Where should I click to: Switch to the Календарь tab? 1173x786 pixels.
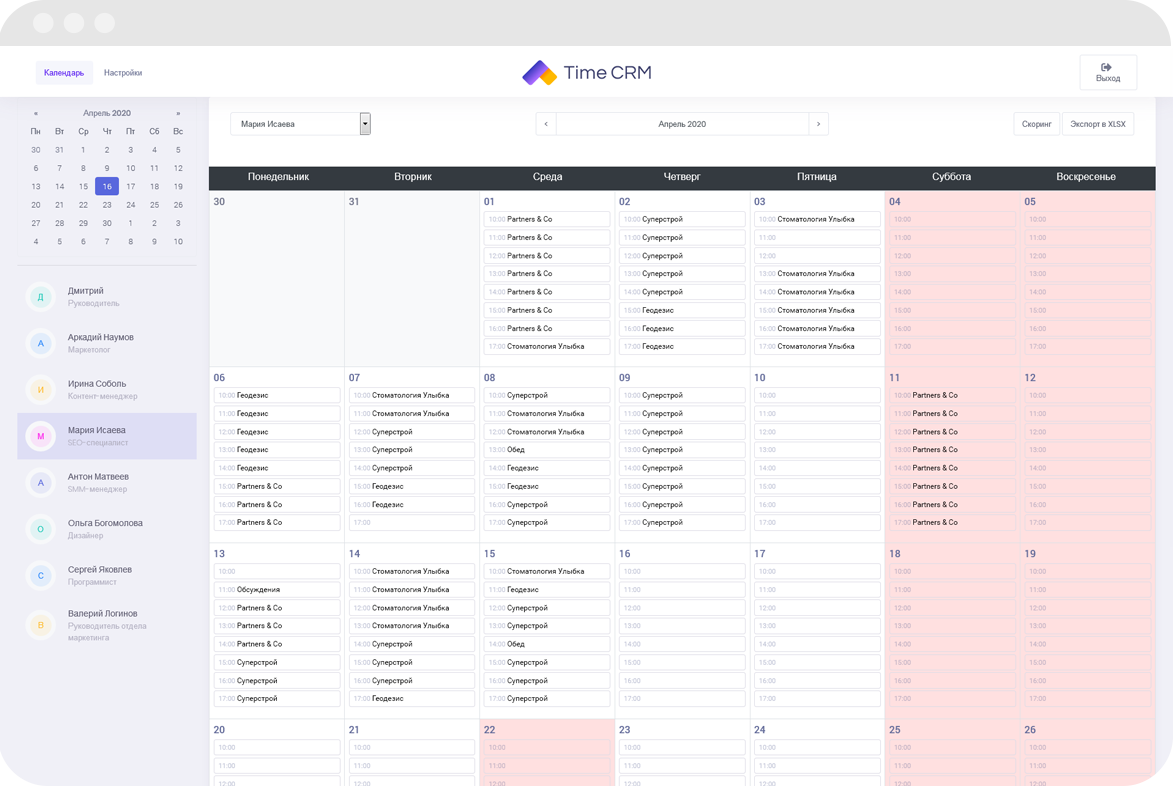tap(64, 73)
